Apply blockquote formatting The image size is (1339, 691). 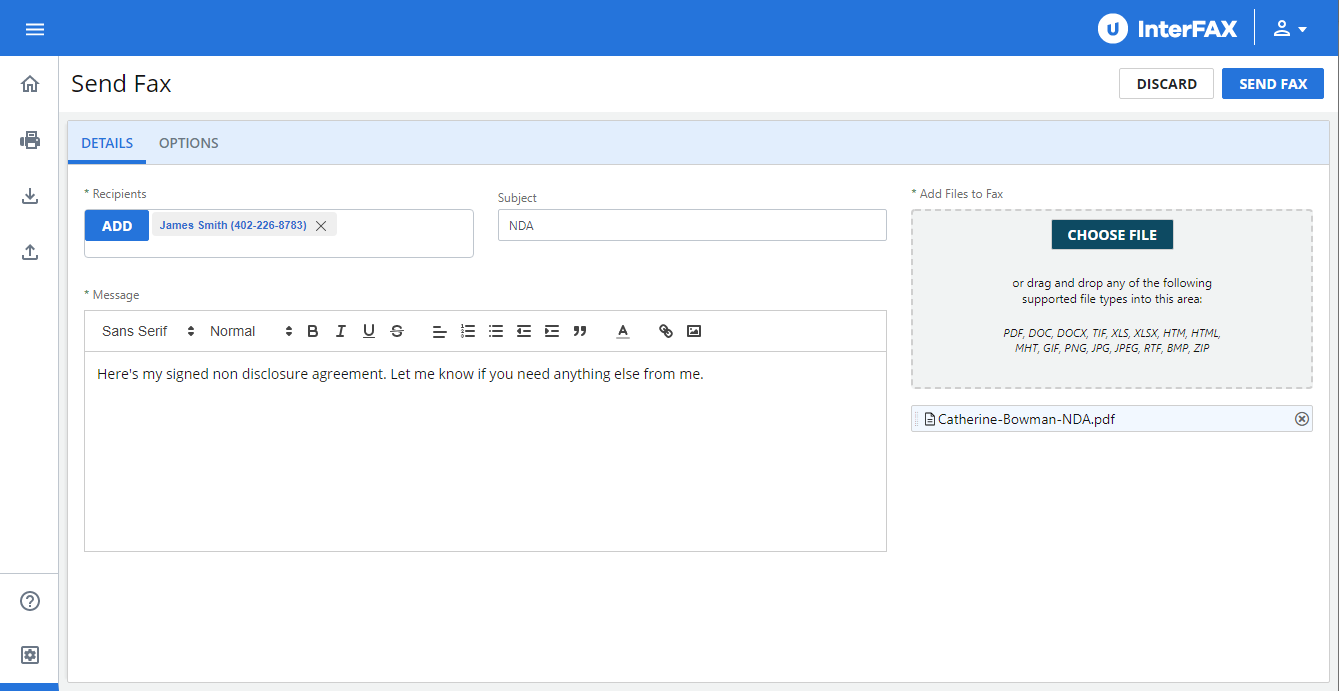(580, 331)
